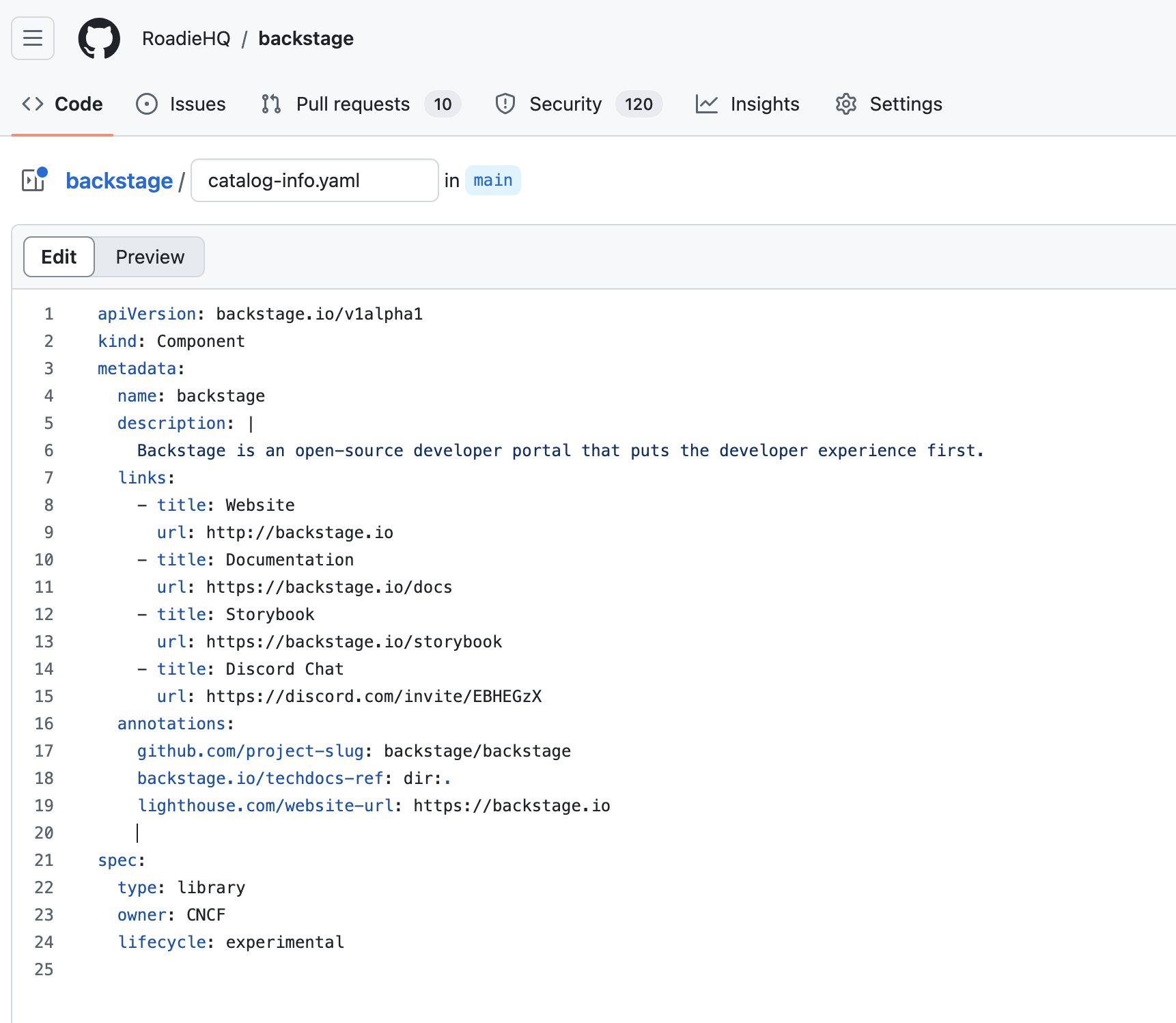
Task: Click the Discord Chat title value
Action: (285, 669)
